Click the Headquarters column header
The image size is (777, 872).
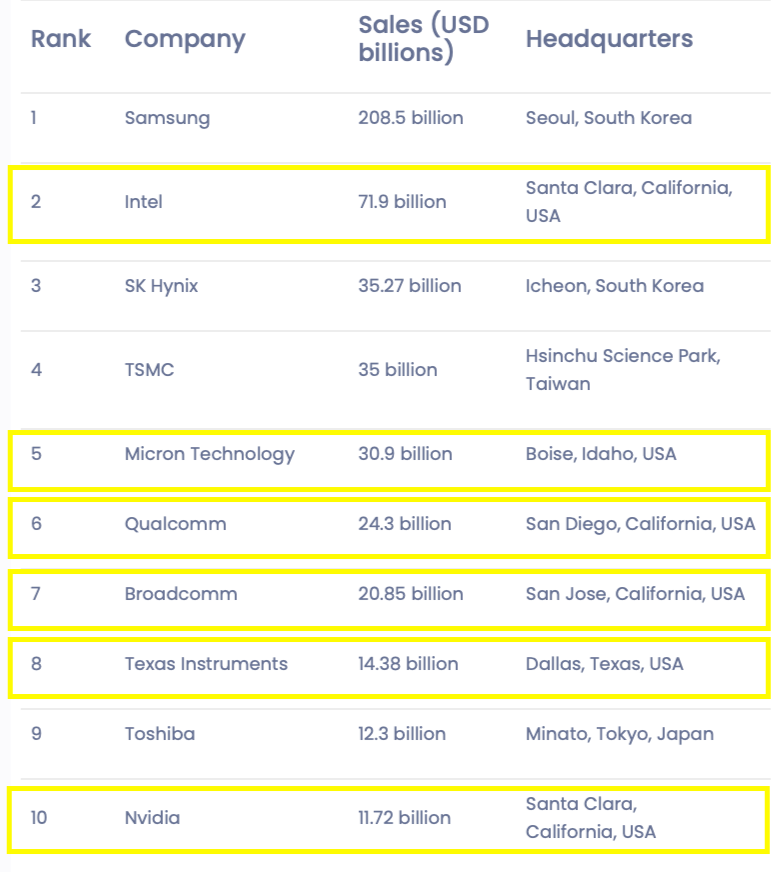(x=609, y=39)
